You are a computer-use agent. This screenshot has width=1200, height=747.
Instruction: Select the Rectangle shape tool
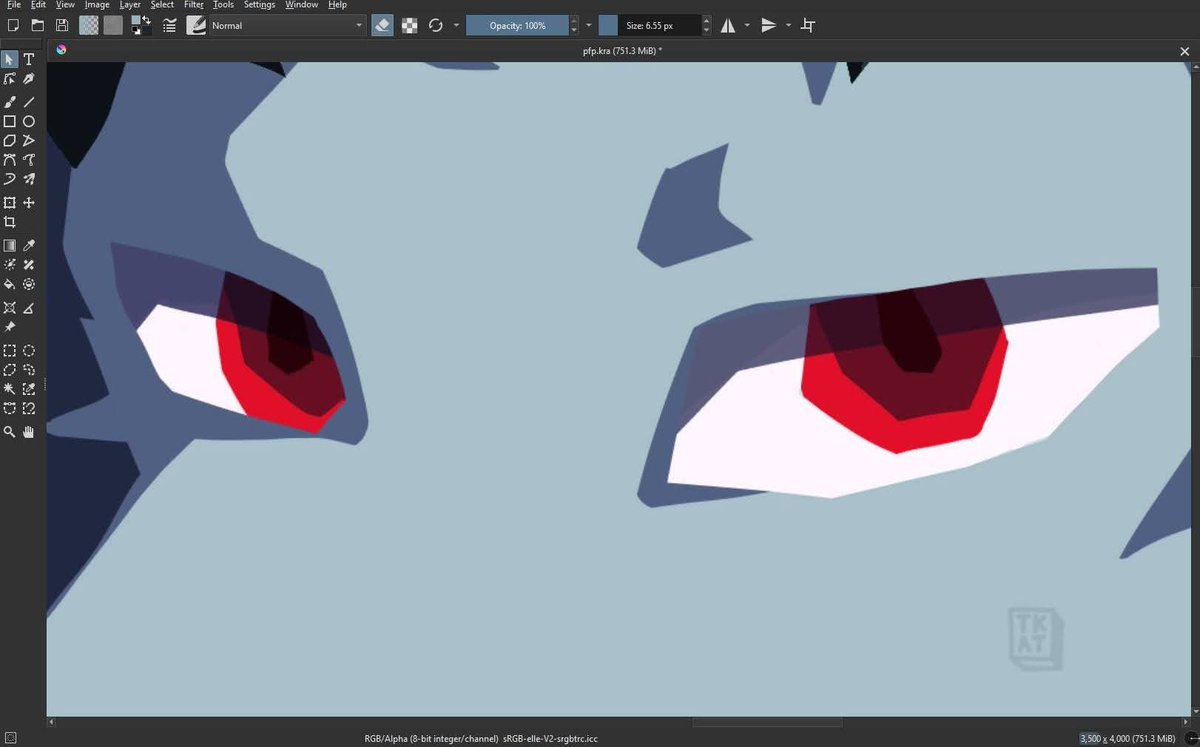click(9, 121)
